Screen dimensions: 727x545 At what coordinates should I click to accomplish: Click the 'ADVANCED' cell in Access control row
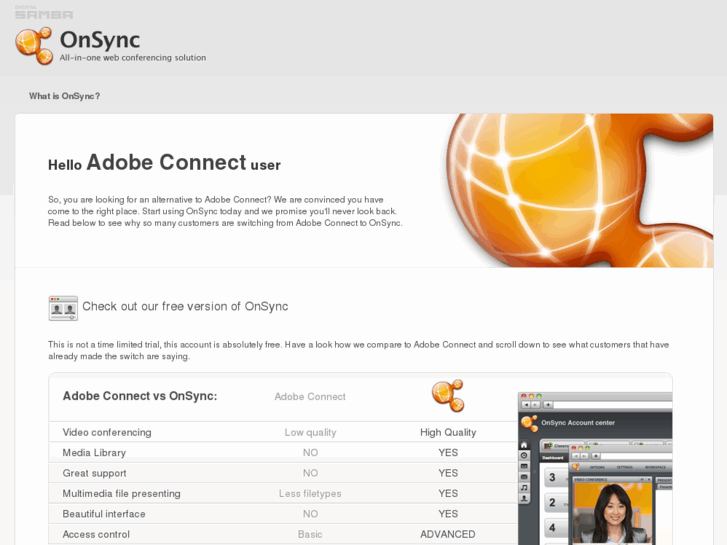(x=447, y=534)
